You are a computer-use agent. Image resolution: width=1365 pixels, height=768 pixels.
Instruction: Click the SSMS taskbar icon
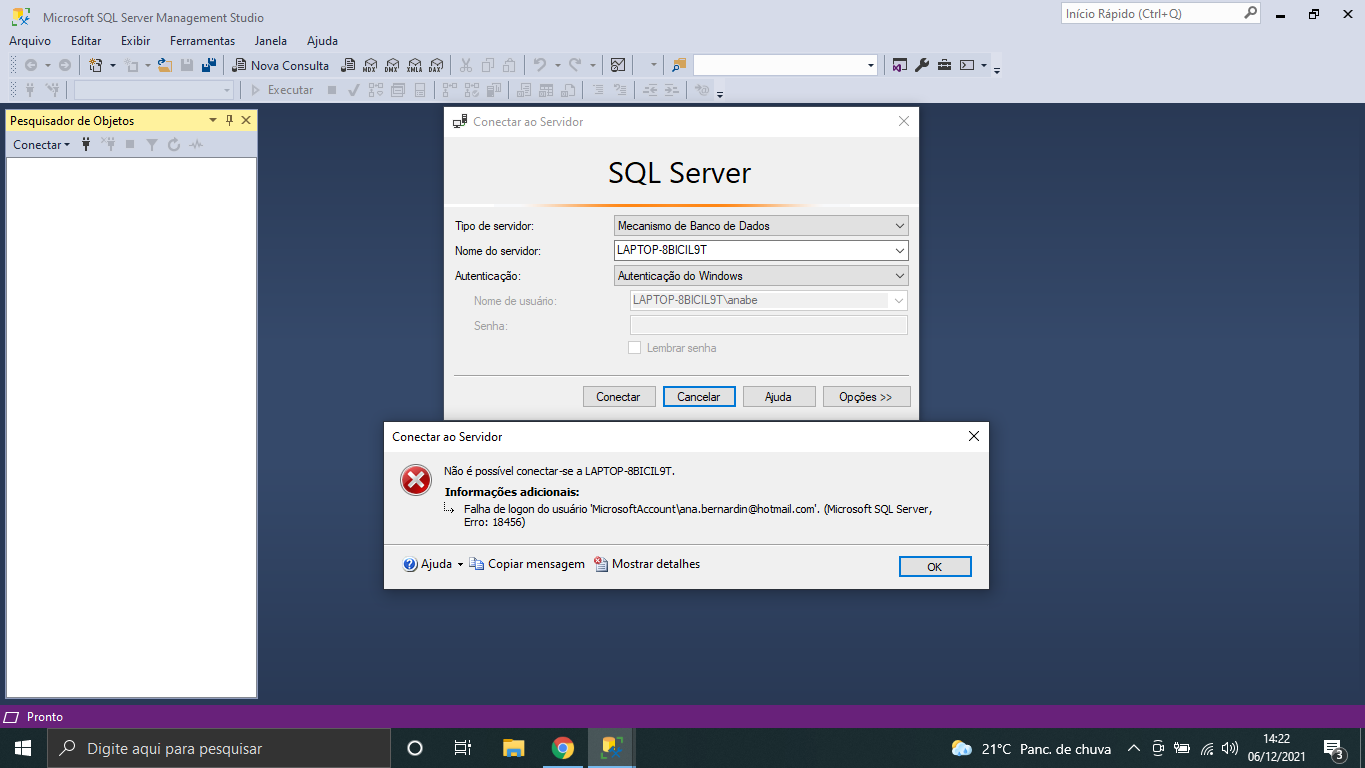612,748
